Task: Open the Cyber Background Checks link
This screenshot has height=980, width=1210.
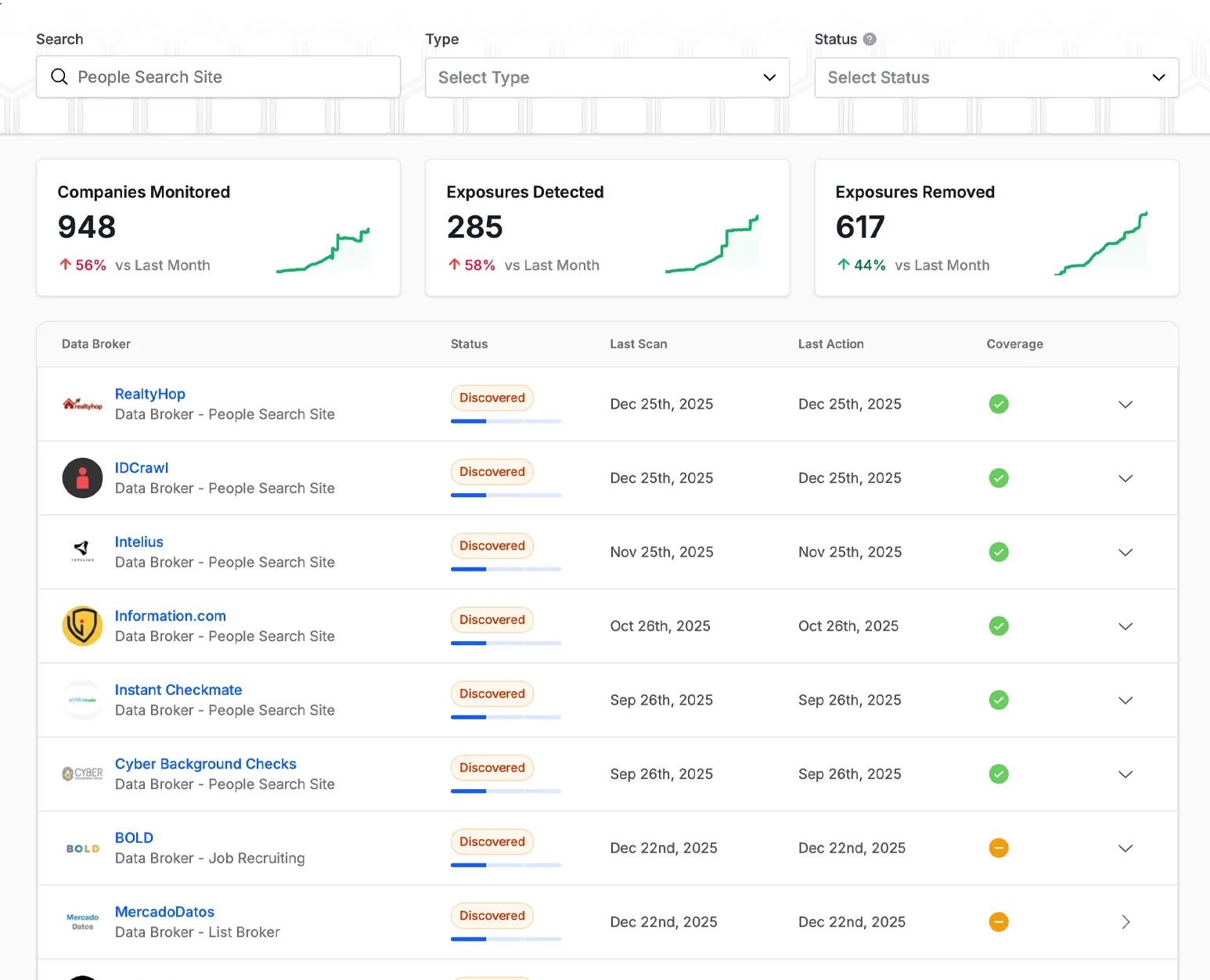Action: pos(206,764)
